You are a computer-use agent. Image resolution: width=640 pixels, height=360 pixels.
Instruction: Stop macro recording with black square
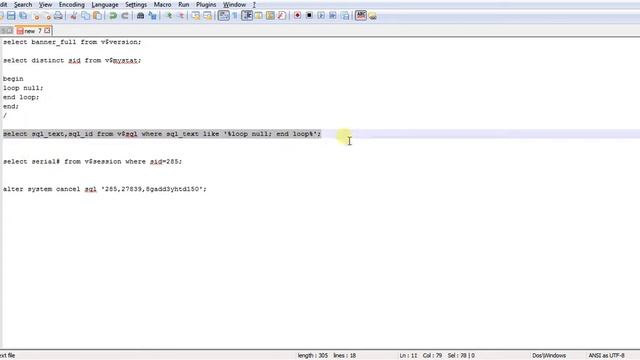pyautogui.click(x=309, y=16)
